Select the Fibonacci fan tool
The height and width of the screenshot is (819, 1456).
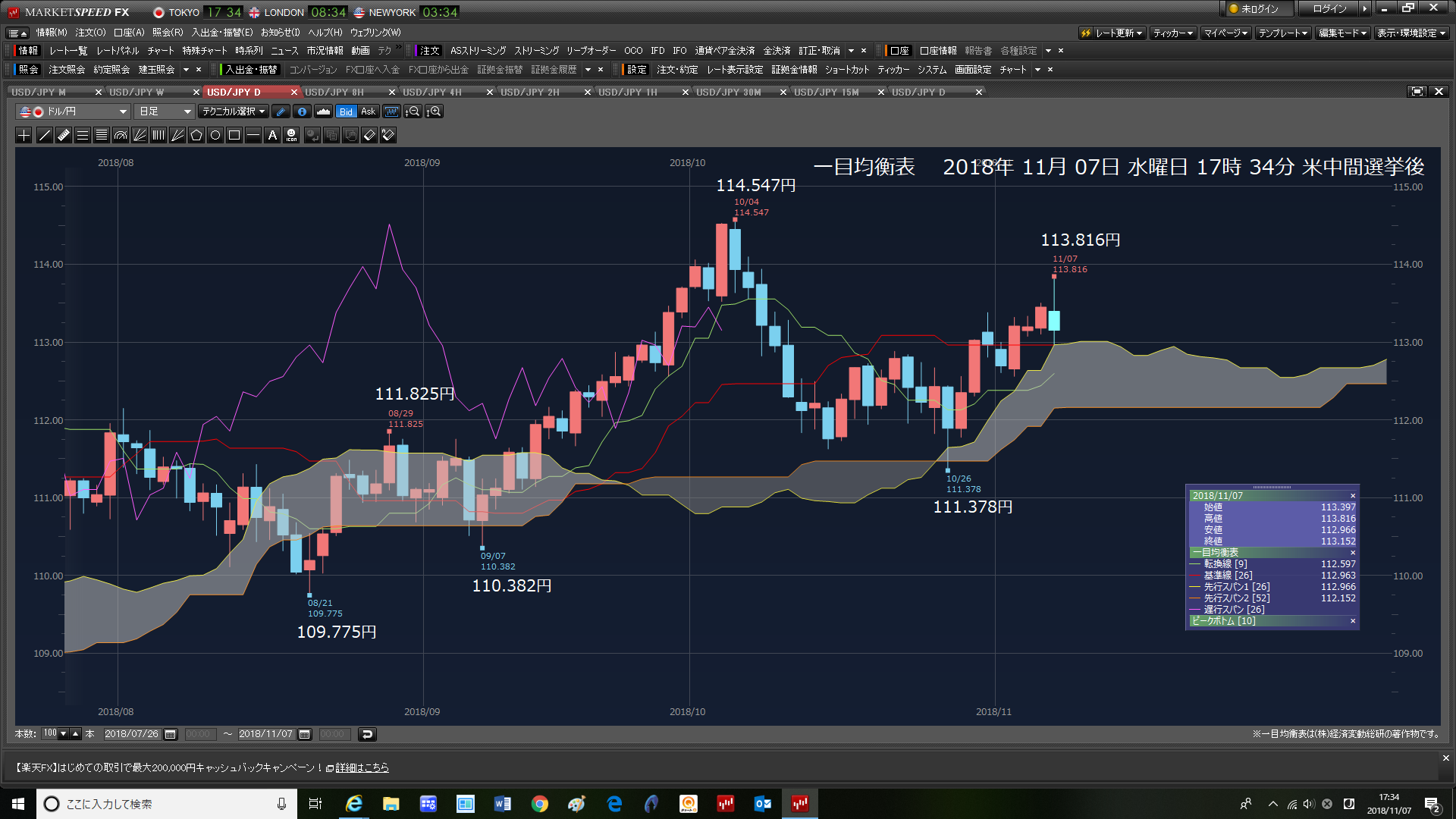click(x=140, y=135)
